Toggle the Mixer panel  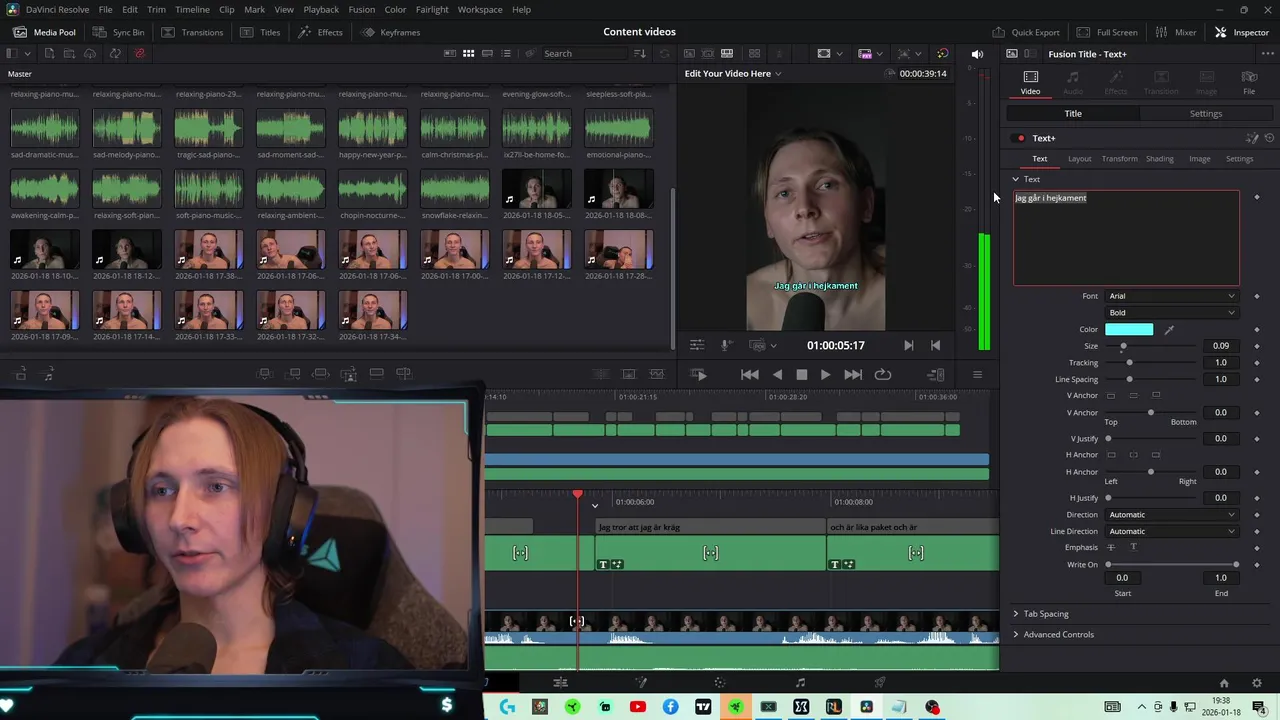1176,32
